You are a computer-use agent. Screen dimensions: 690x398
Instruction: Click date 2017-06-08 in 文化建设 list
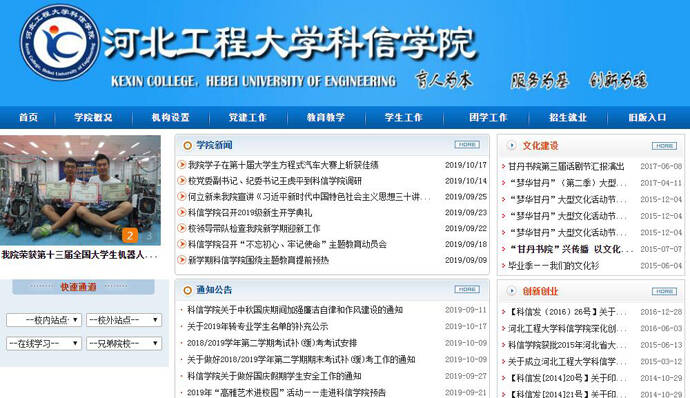pos(661,166)
